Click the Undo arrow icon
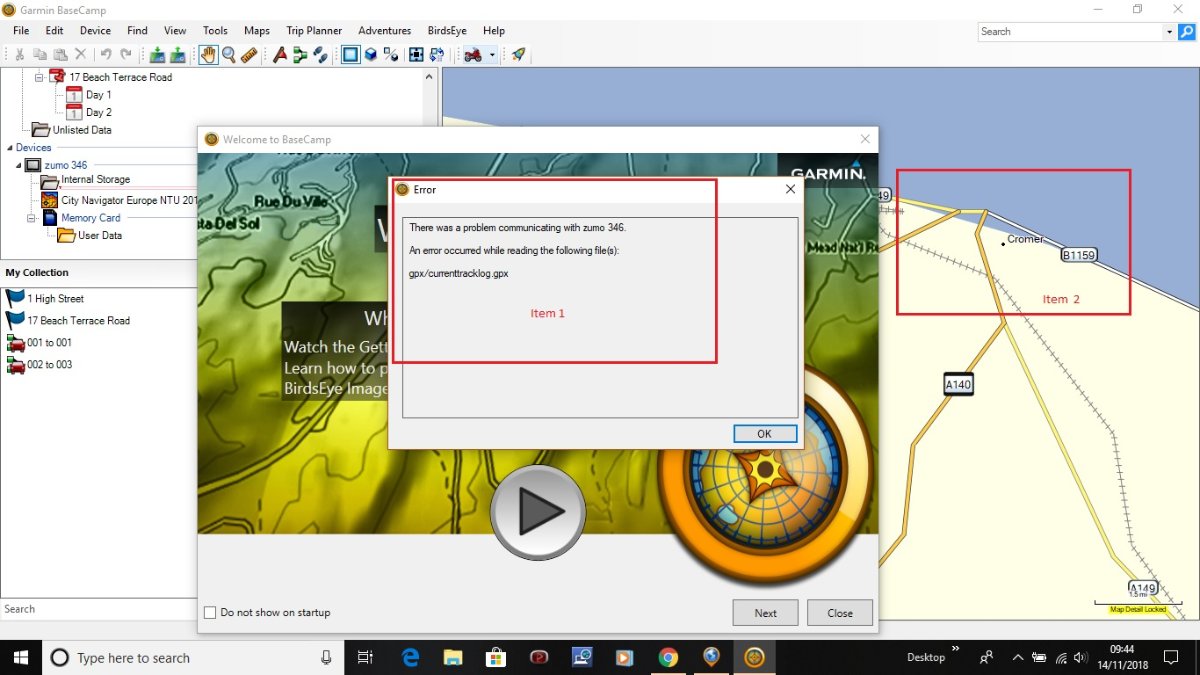The height and width of the screenshot is (675, 1200). (105, 55)
